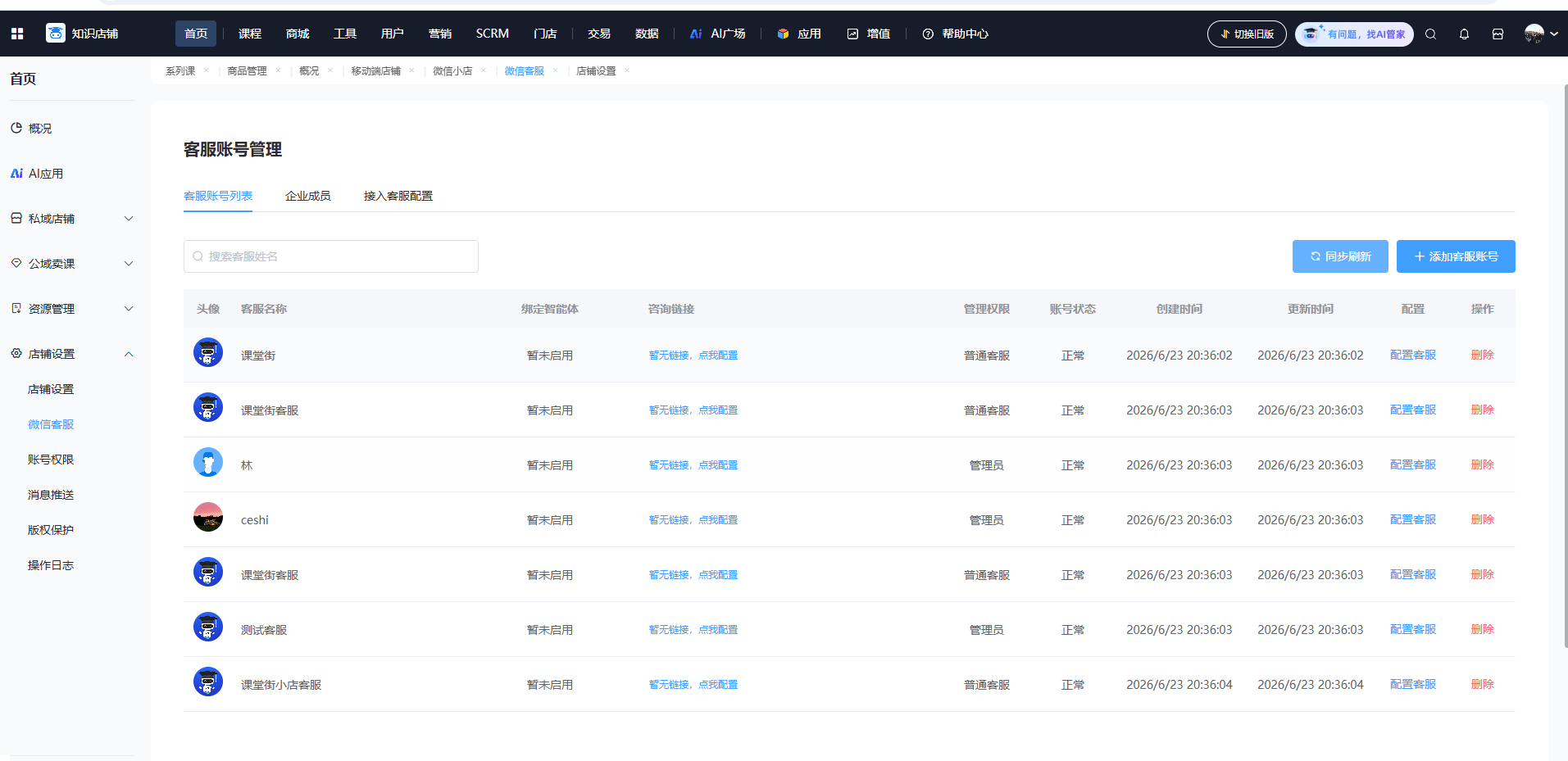Click the avatar of 林 row

(208, 462)
